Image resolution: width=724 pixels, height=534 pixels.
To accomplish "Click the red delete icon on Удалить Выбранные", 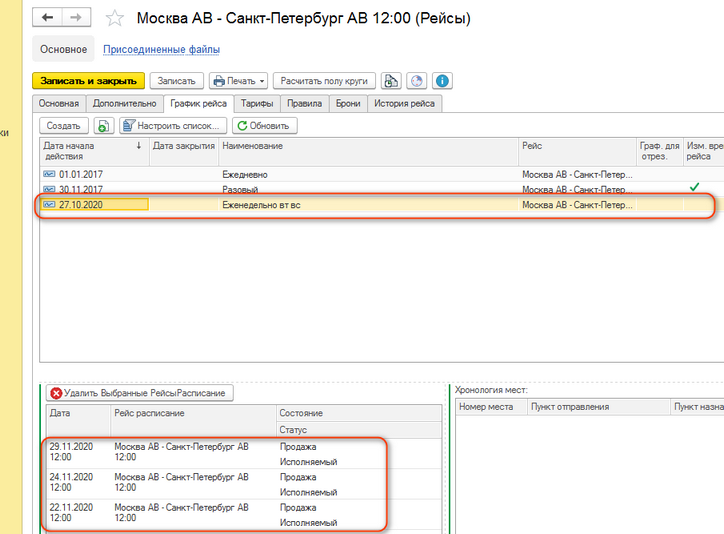I will [56, 394].
